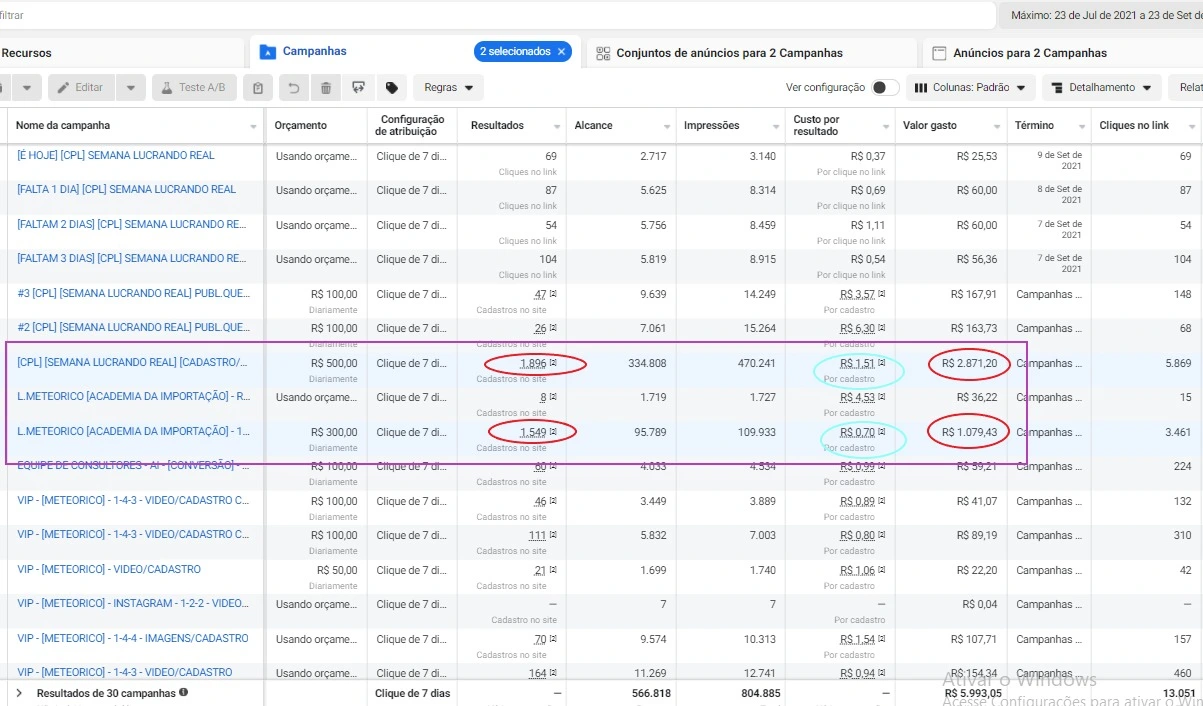1203x706 pixels.
Task: Open campaign VIP - [METEORICO] - INSTAGRAM - 1-2-2
Action: [x=133, y=603]
